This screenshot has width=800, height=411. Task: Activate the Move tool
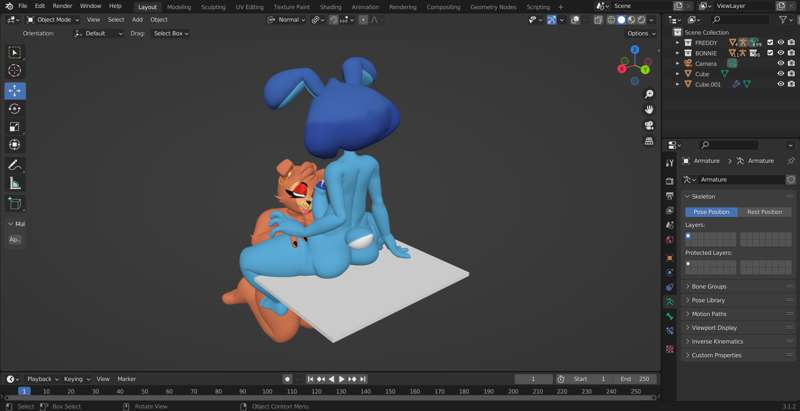click(x=15, y=91)
